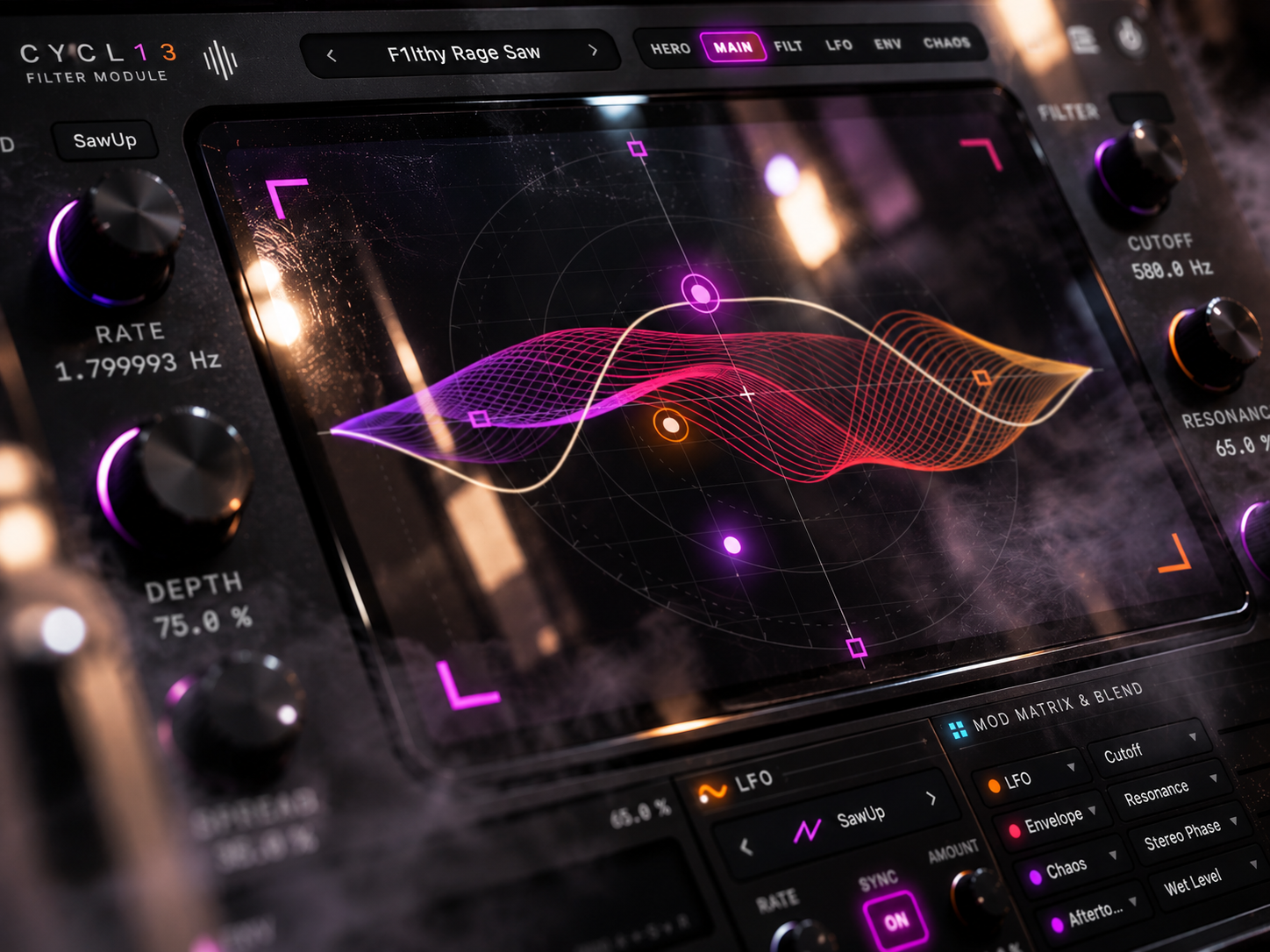
Task: Open the Wet Level destination dropdown
Action: 1209,879
